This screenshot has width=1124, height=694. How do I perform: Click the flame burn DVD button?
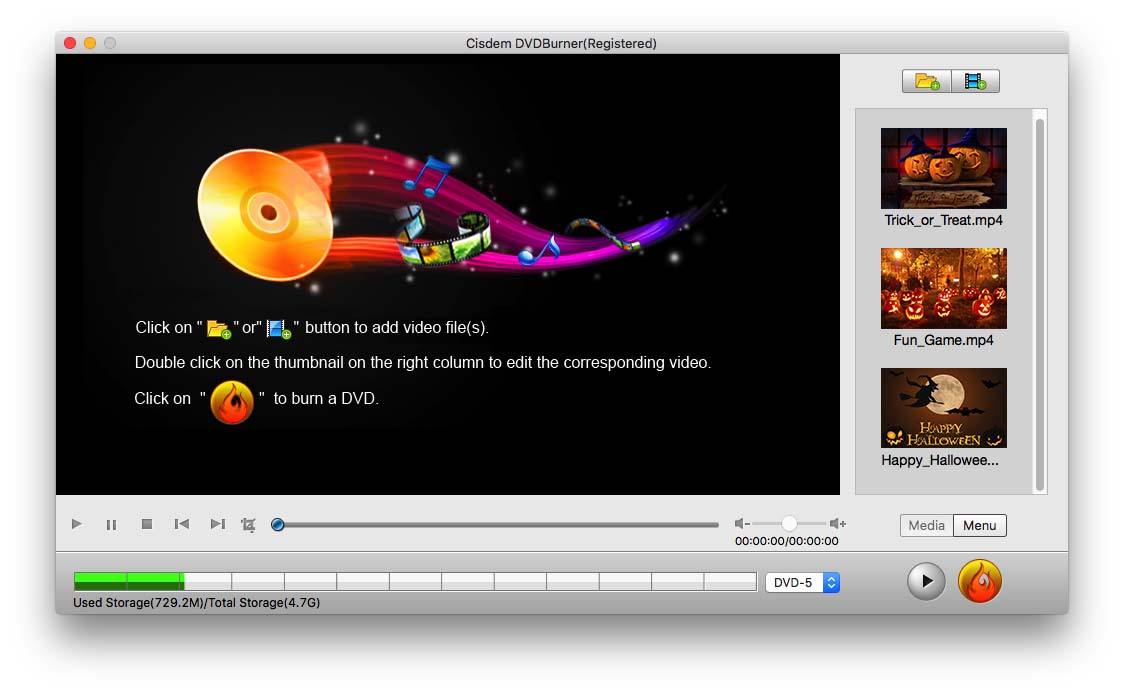pos(979,581)
